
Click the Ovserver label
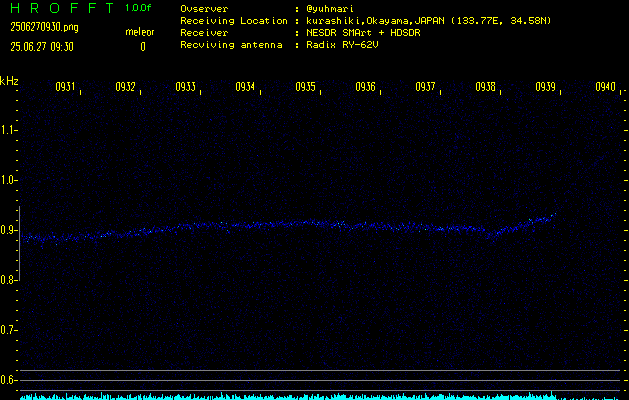[204, 9]
